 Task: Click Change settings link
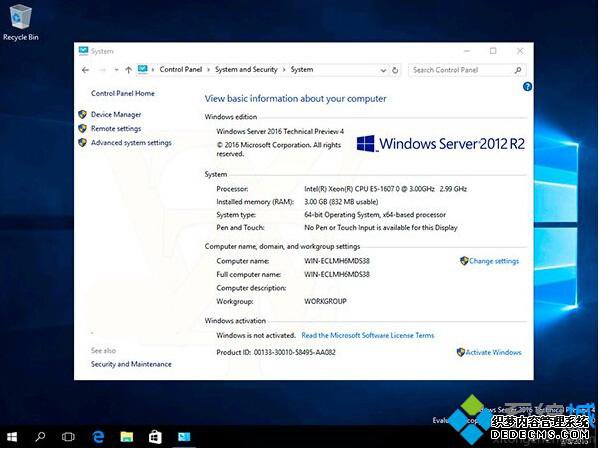coord(494,261)
